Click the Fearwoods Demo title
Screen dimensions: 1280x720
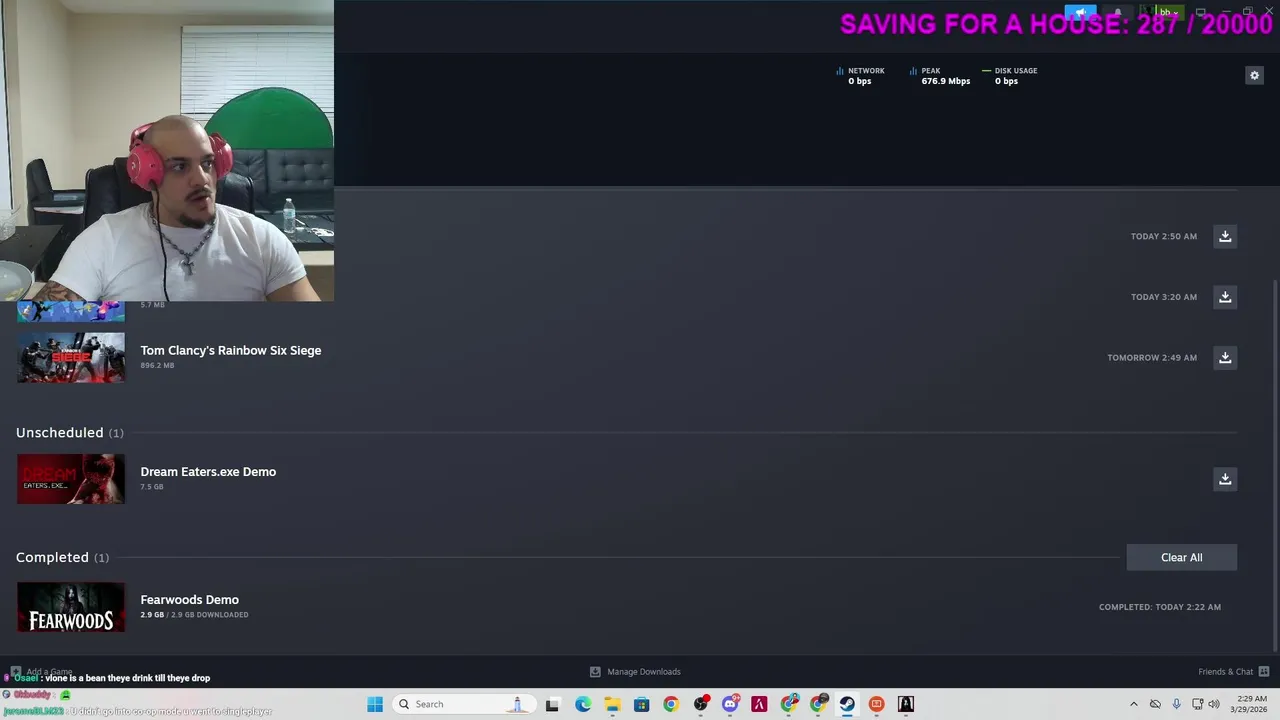[x=190, y=600]
